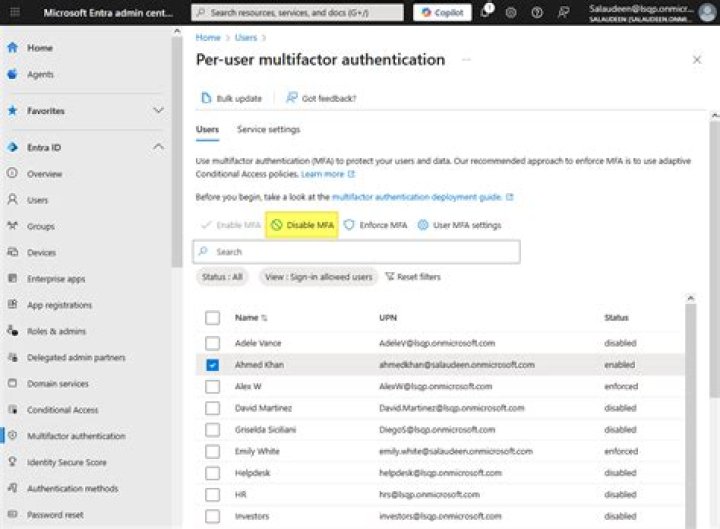
Task: Switch to the Users tab
Action: point(207,129)
